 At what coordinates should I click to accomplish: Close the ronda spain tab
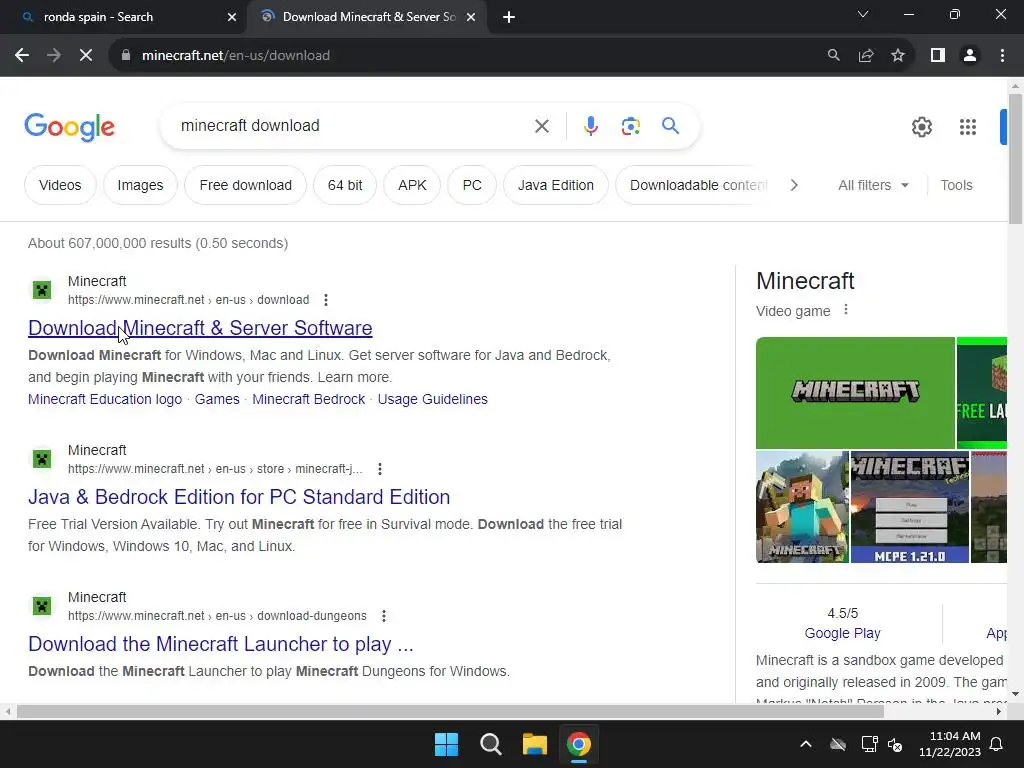click(x=232, y=17)
